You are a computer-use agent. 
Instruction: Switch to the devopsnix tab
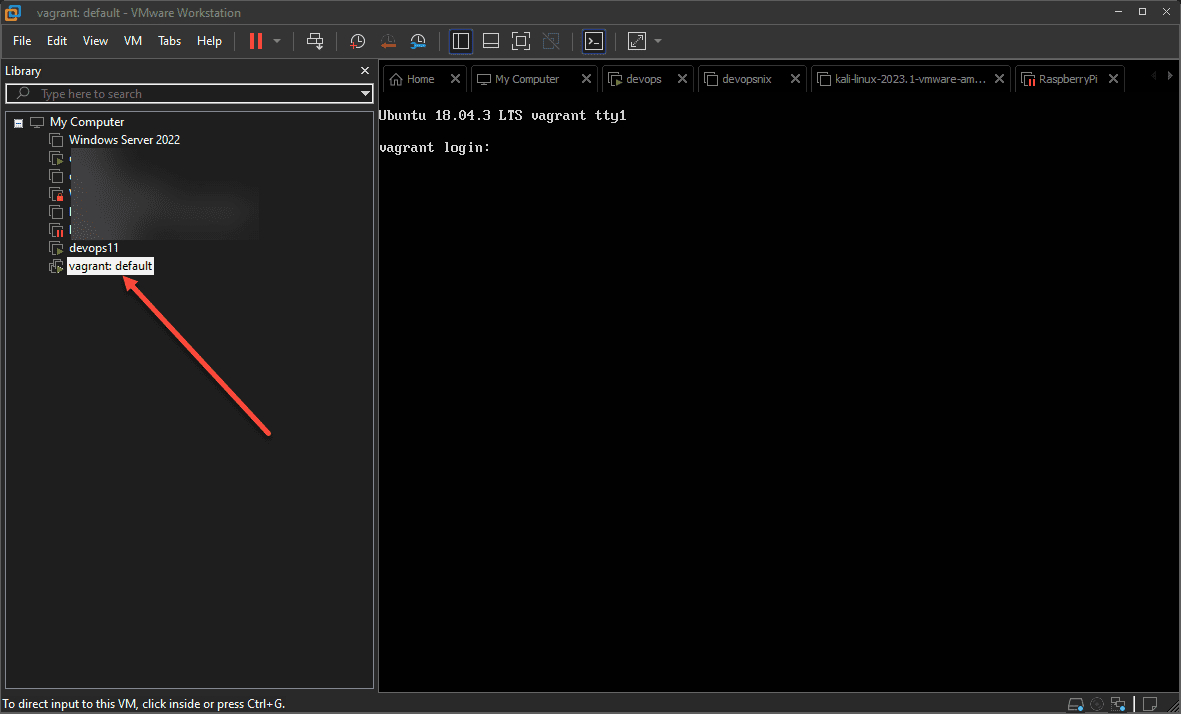pyautogui.click(x=746, y=79)
